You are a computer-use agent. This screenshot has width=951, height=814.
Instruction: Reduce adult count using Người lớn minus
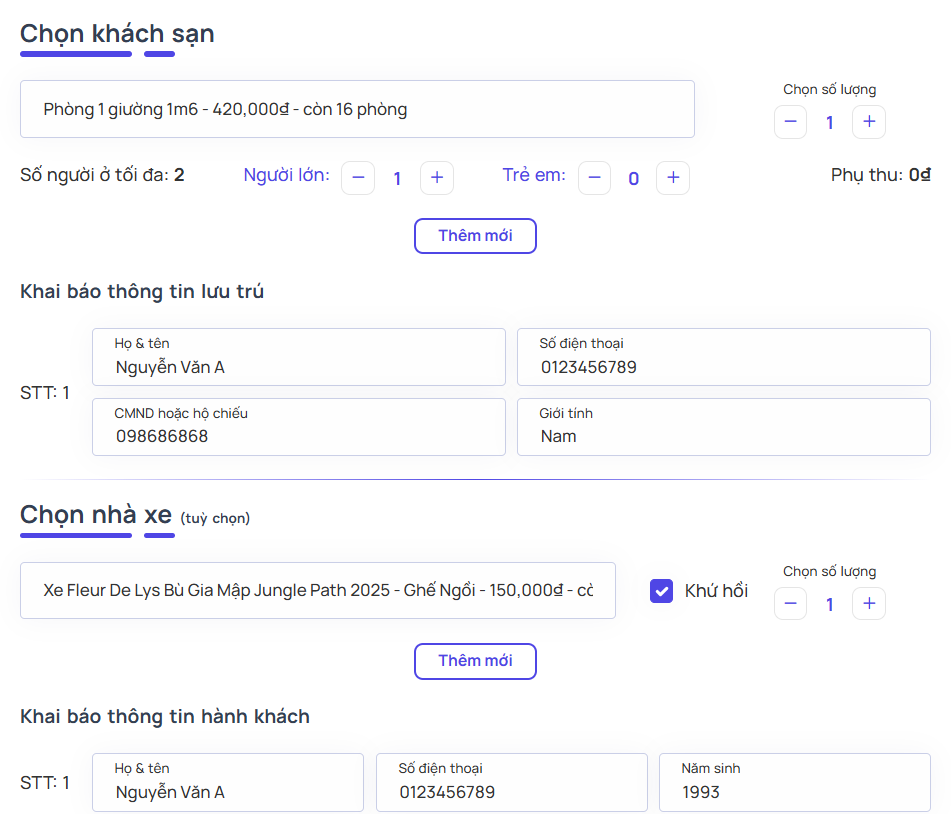[x=358, y=178]
